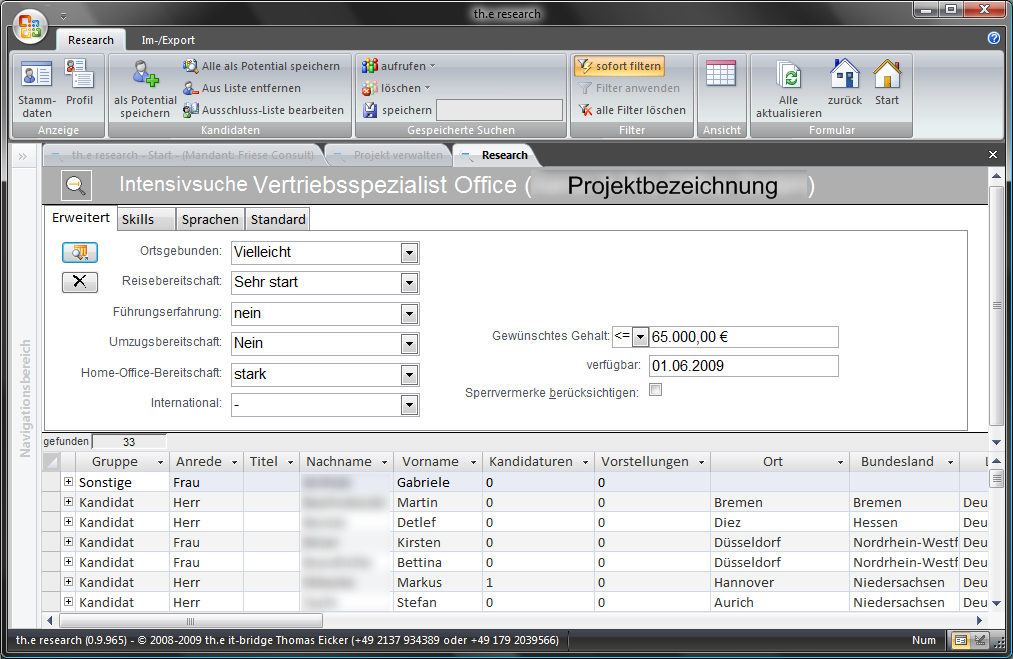Select the Skills tab

pos(138,219)
